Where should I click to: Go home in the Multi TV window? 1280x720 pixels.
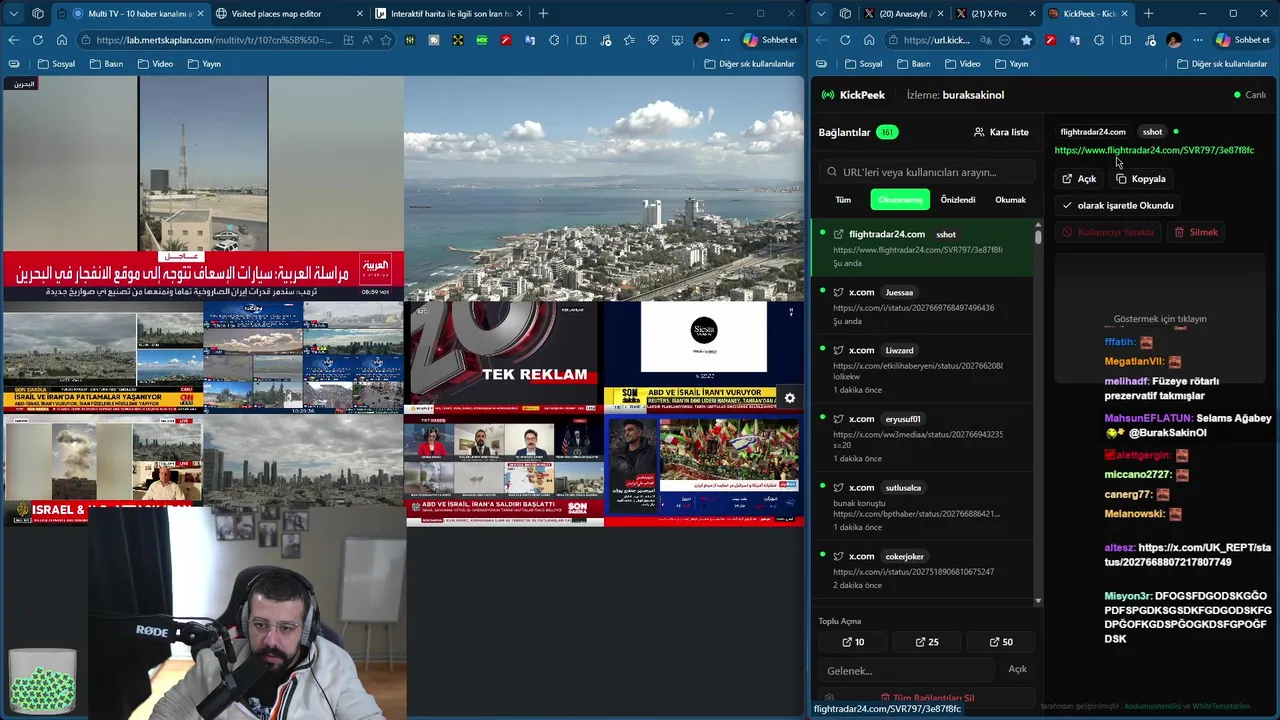pyautogui.click(x=62, y=40)
